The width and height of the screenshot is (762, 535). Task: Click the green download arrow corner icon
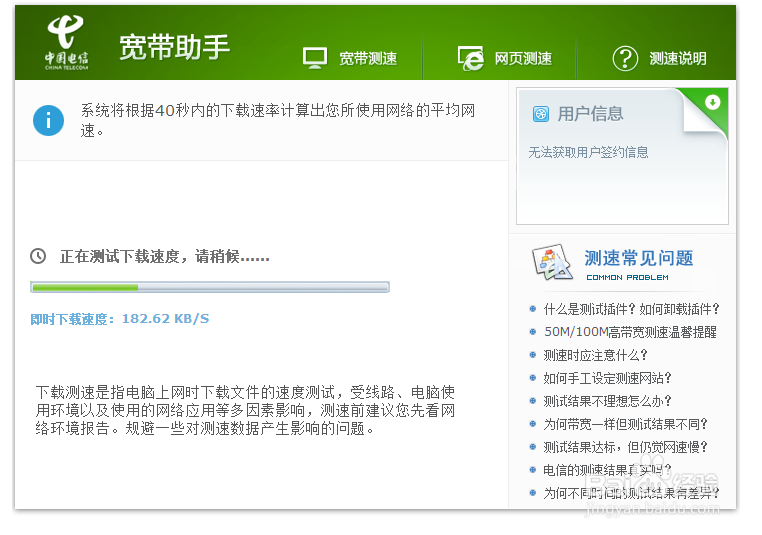(x=712, y=102)
